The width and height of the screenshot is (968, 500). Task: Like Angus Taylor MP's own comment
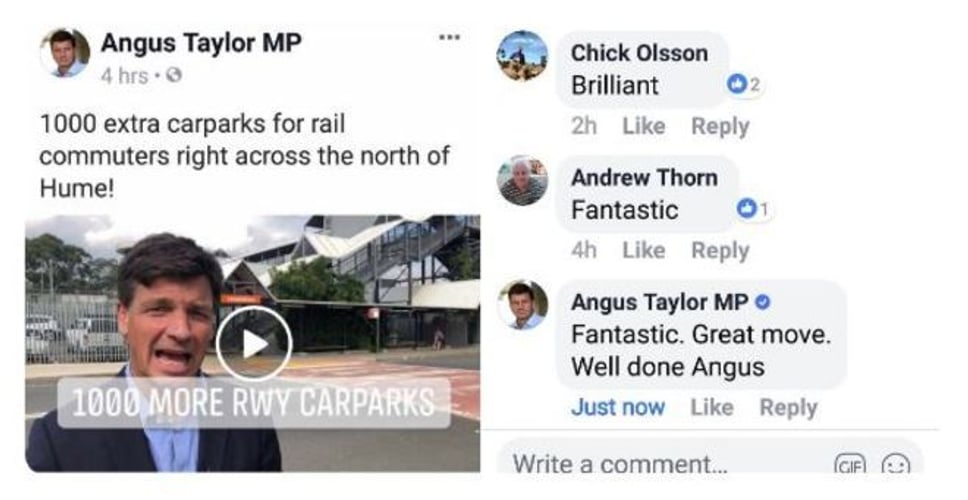[x=711, y=407]
